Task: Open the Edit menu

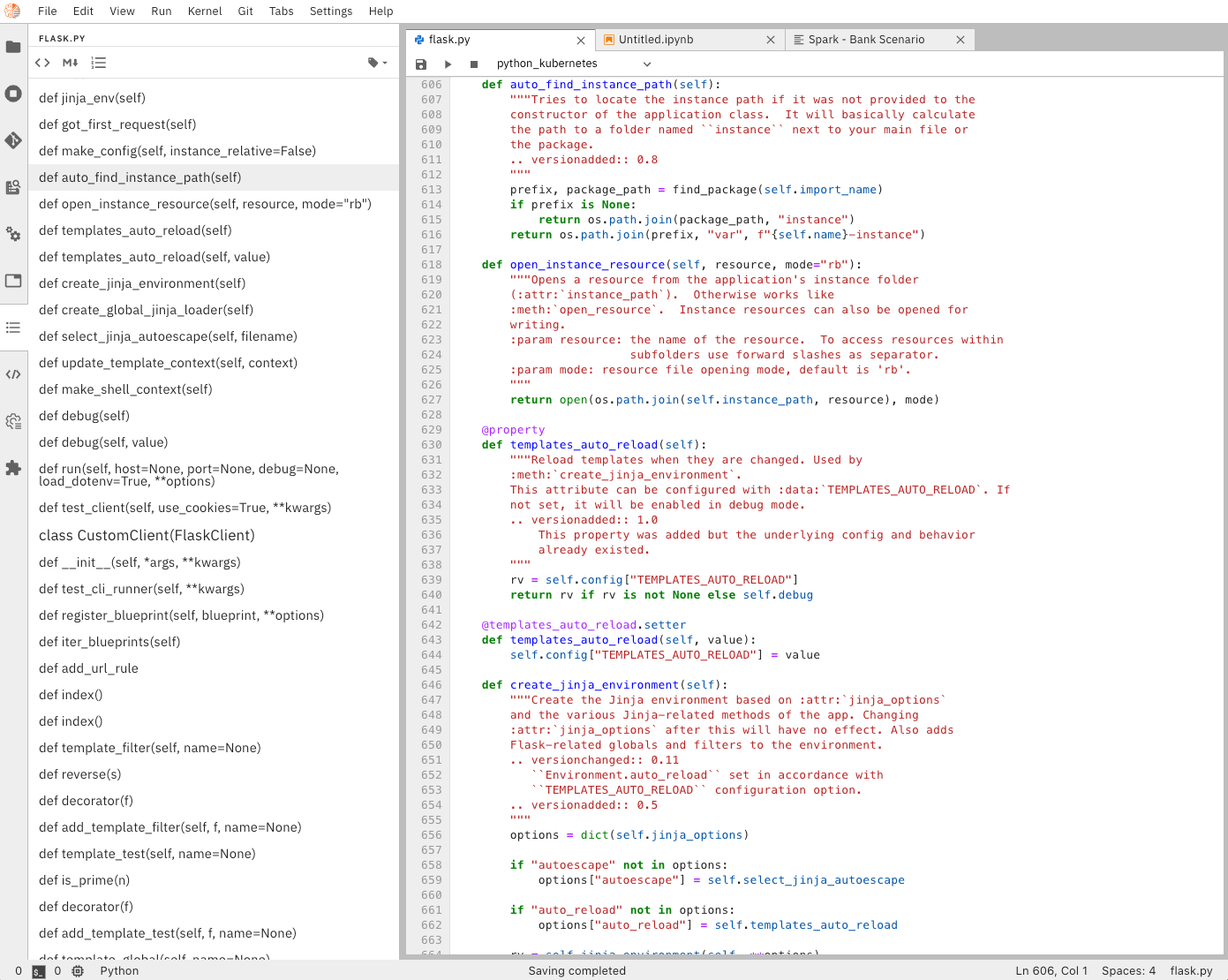Action: (84, 11)
